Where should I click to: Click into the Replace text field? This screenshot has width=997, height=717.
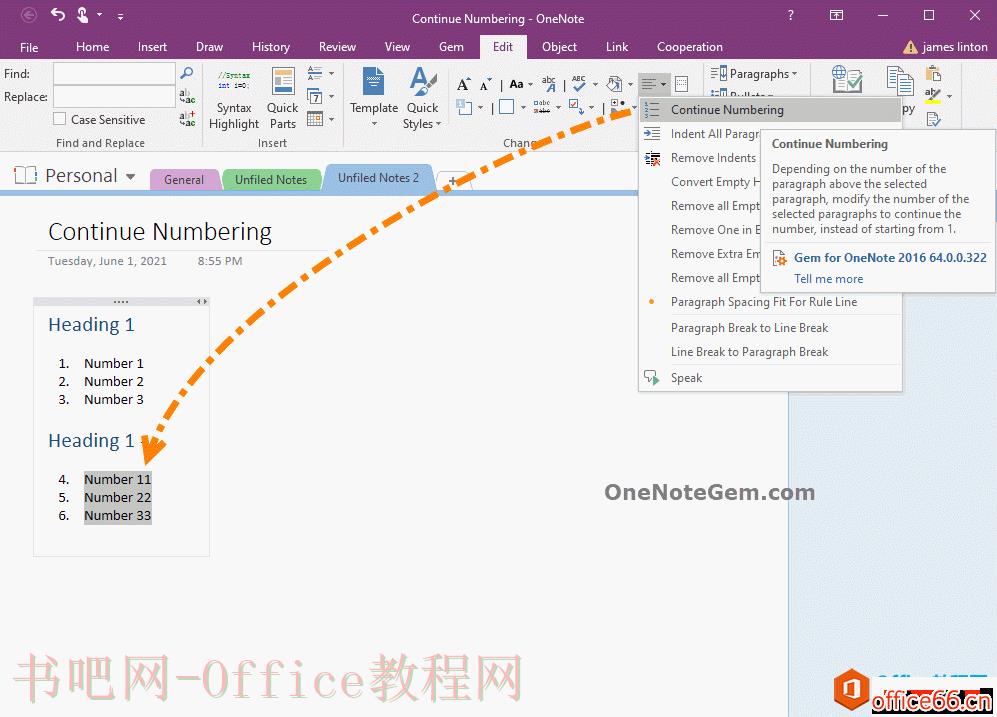pos(114,97)
